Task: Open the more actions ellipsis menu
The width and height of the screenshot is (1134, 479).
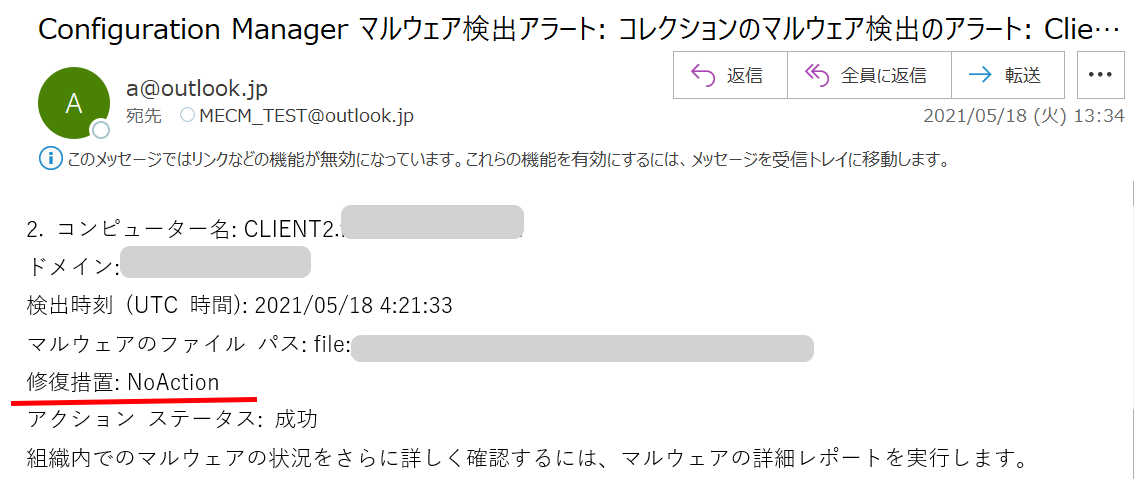Action: 1100,75
